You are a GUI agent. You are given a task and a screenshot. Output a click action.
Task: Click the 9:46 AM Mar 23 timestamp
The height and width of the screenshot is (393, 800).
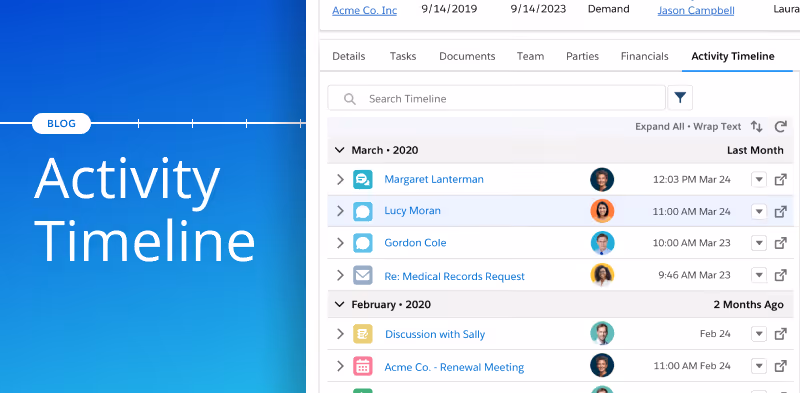(694, 276)
